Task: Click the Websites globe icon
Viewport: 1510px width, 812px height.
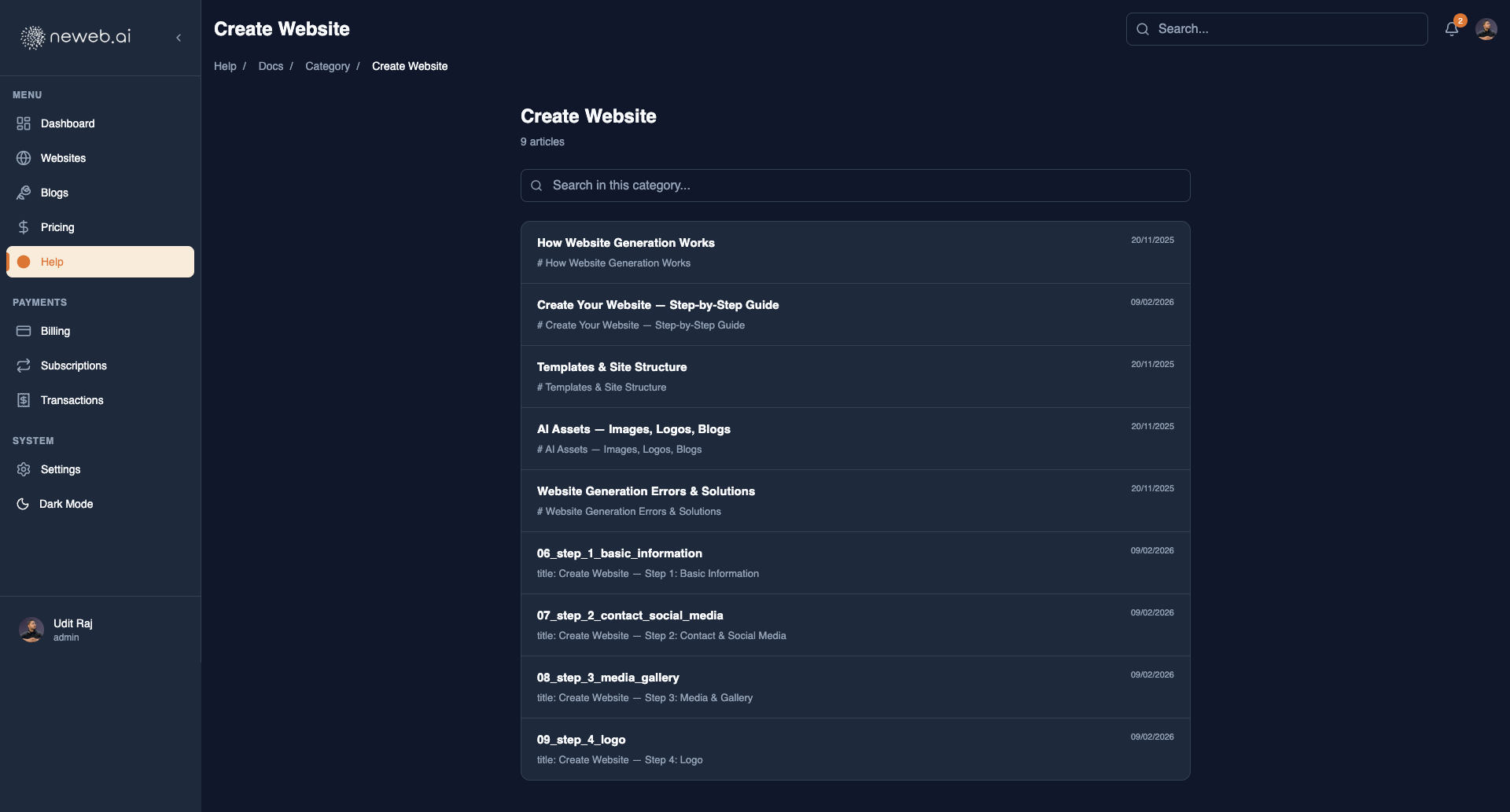Action: click(x=24, y=158)
